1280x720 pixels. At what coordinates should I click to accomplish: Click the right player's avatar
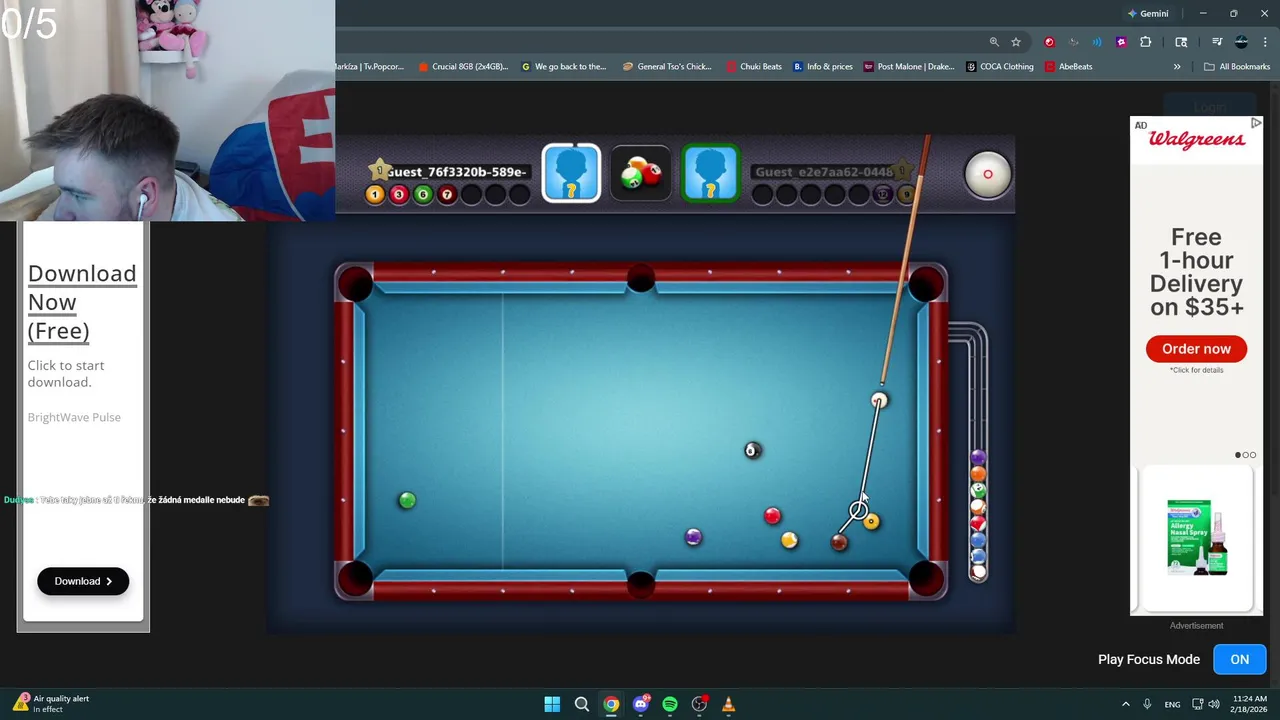[711, 173]
